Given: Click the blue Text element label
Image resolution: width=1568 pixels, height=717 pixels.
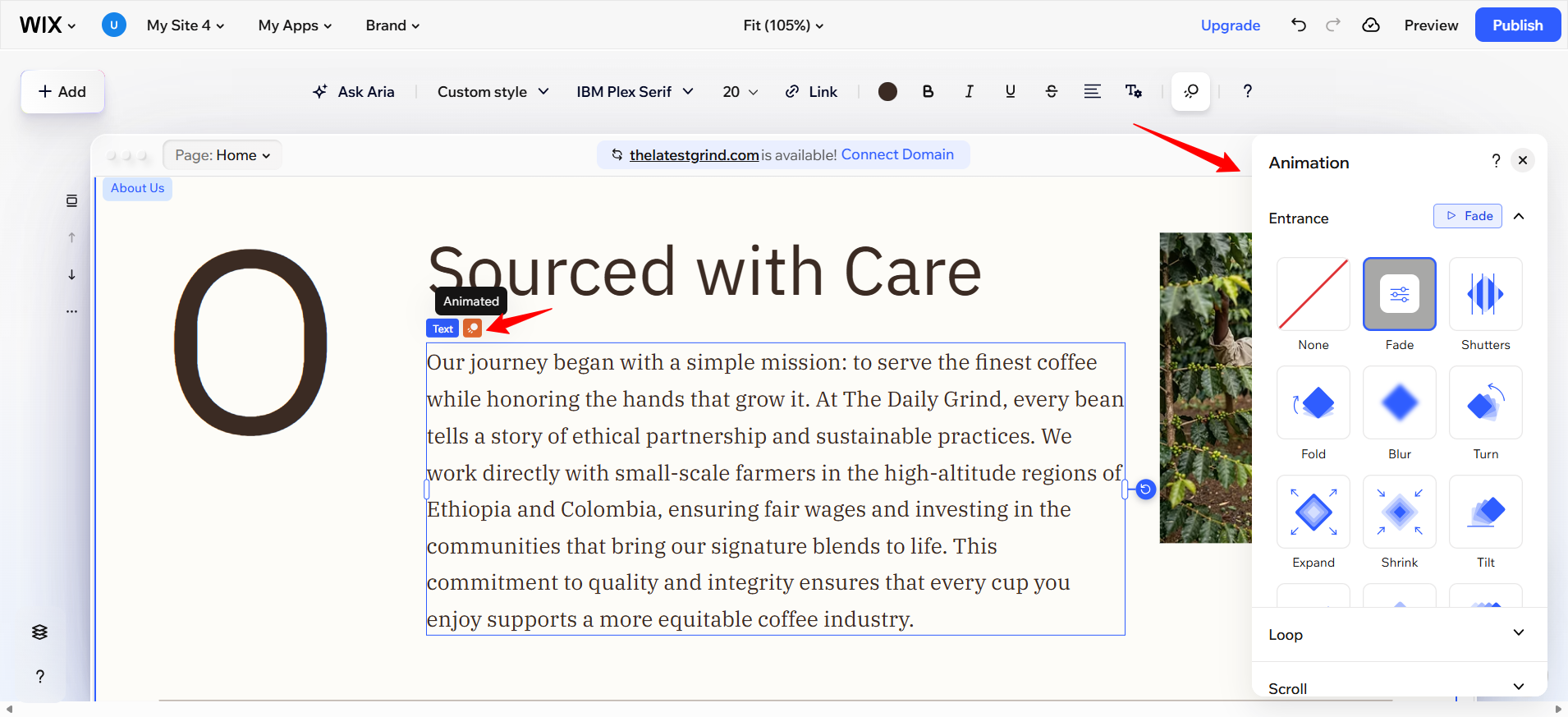Looking at the screenshot, I should click(442, 329).
